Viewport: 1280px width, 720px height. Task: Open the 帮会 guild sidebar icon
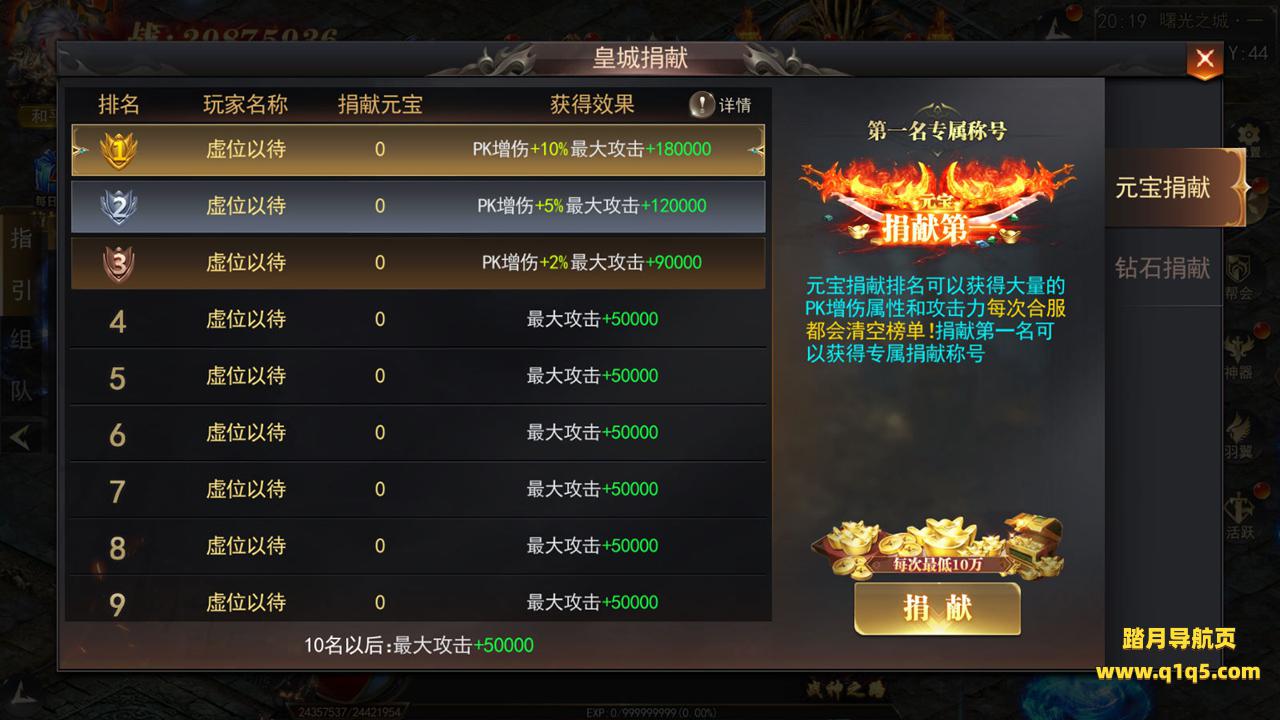1240,277
